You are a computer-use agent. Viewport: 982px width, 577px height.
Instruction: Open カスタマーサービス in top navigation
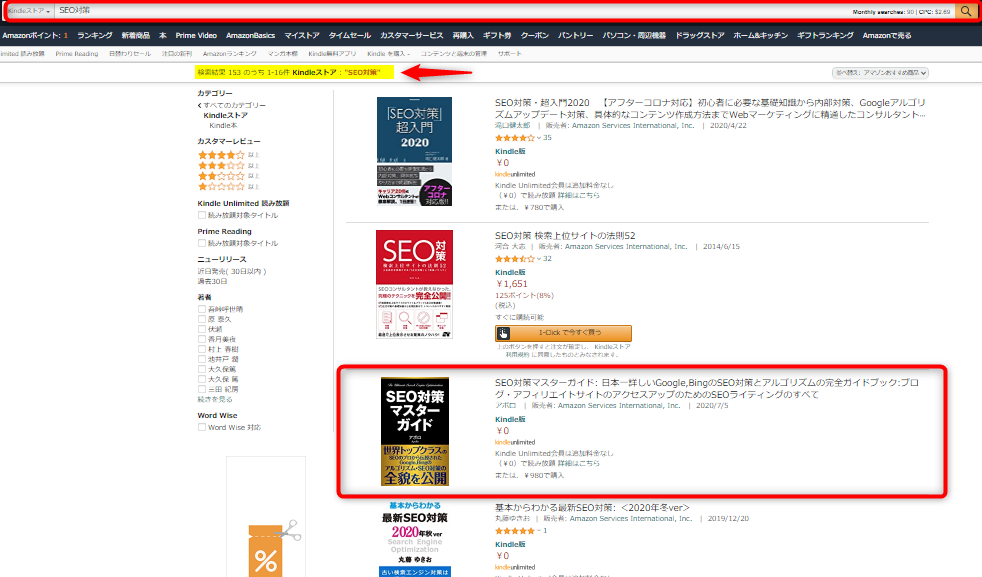point(411,36)
